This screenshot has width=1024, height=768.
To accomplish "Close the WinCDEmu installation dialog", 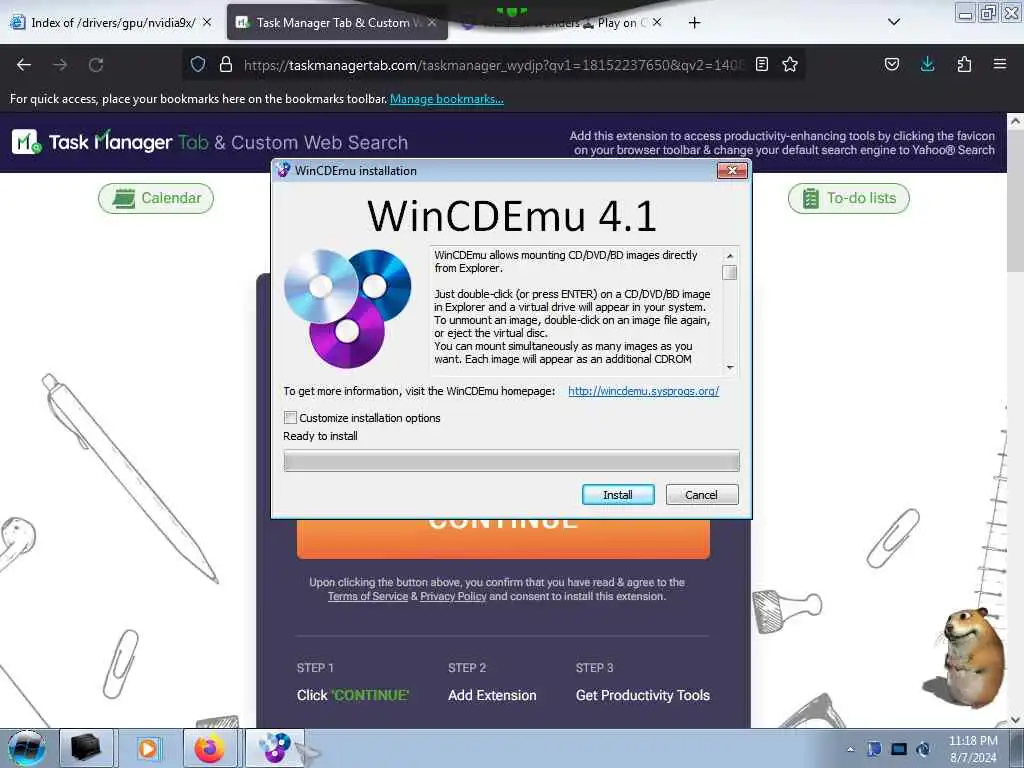I will click(732, 170).
